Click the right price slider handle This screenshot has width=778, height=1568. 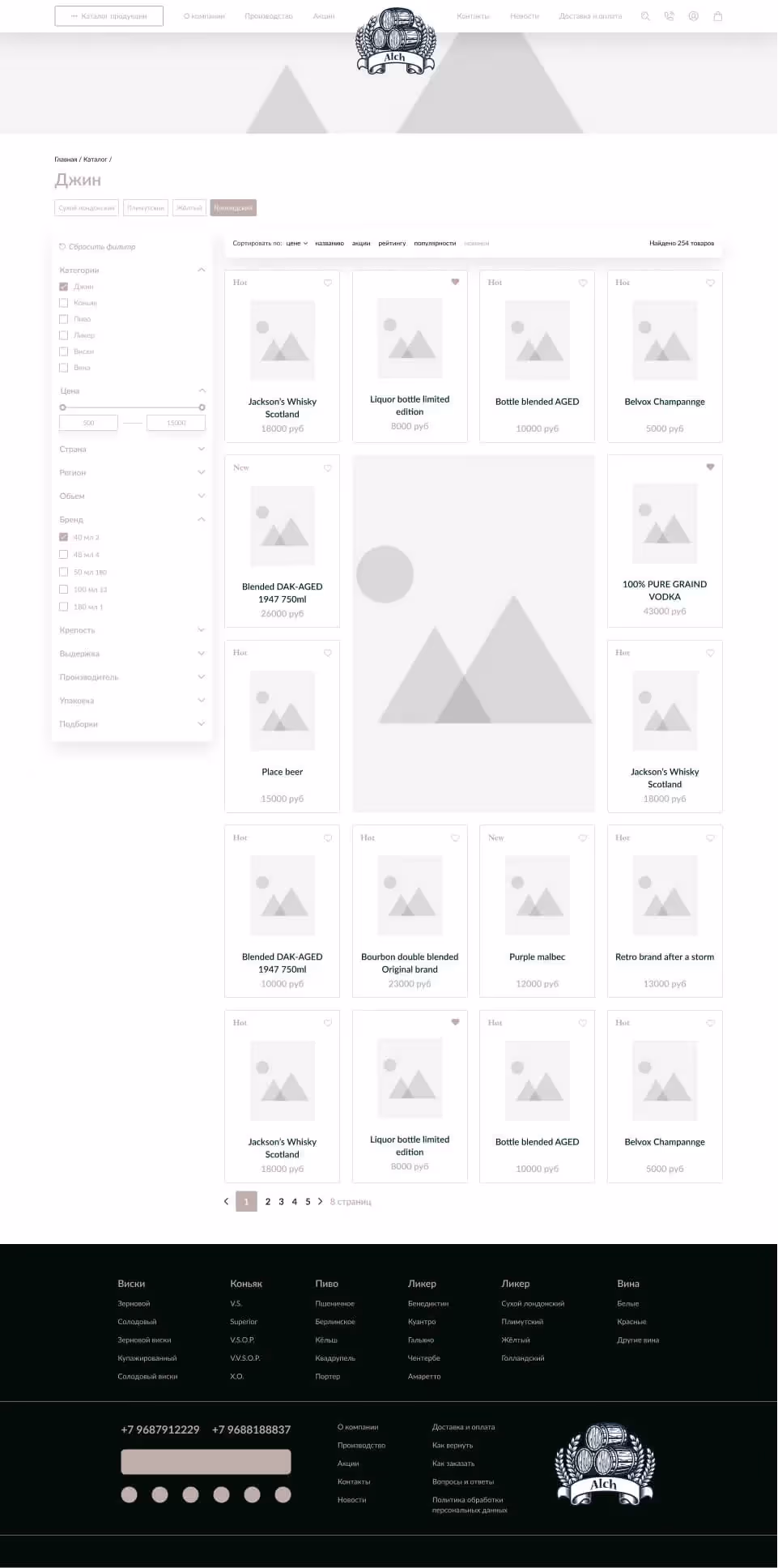tap(202, 407)
